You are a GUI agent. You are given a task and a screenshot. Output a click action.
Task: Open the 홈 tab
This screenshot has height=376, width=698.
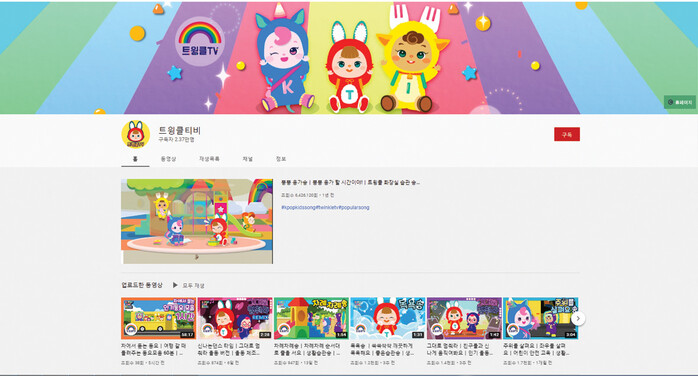tap(135, 159)
